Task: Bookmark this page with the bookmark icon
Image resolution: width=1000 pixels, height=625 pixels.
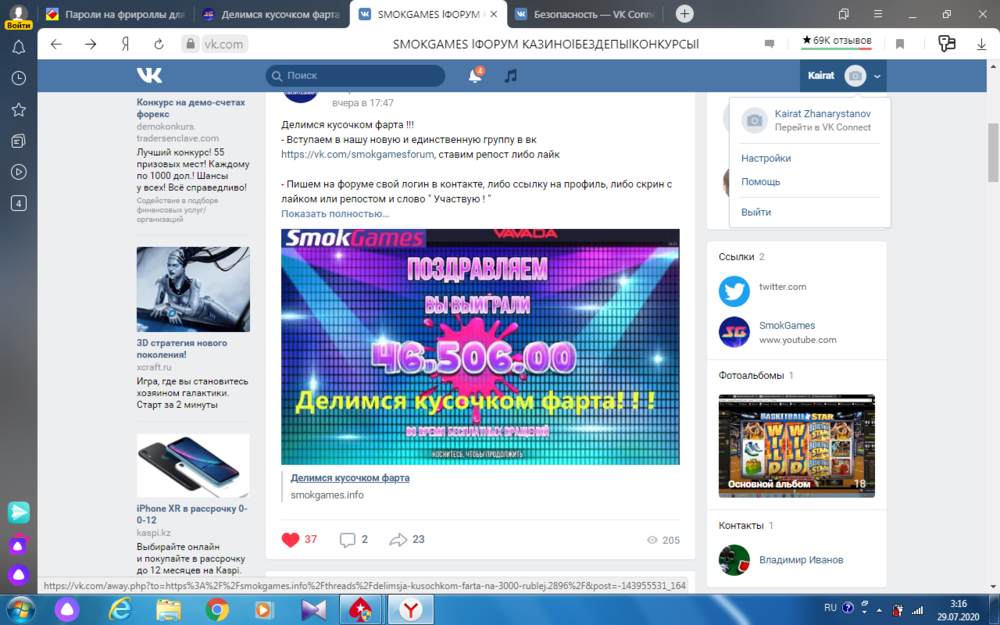Action: click(900, 44)
